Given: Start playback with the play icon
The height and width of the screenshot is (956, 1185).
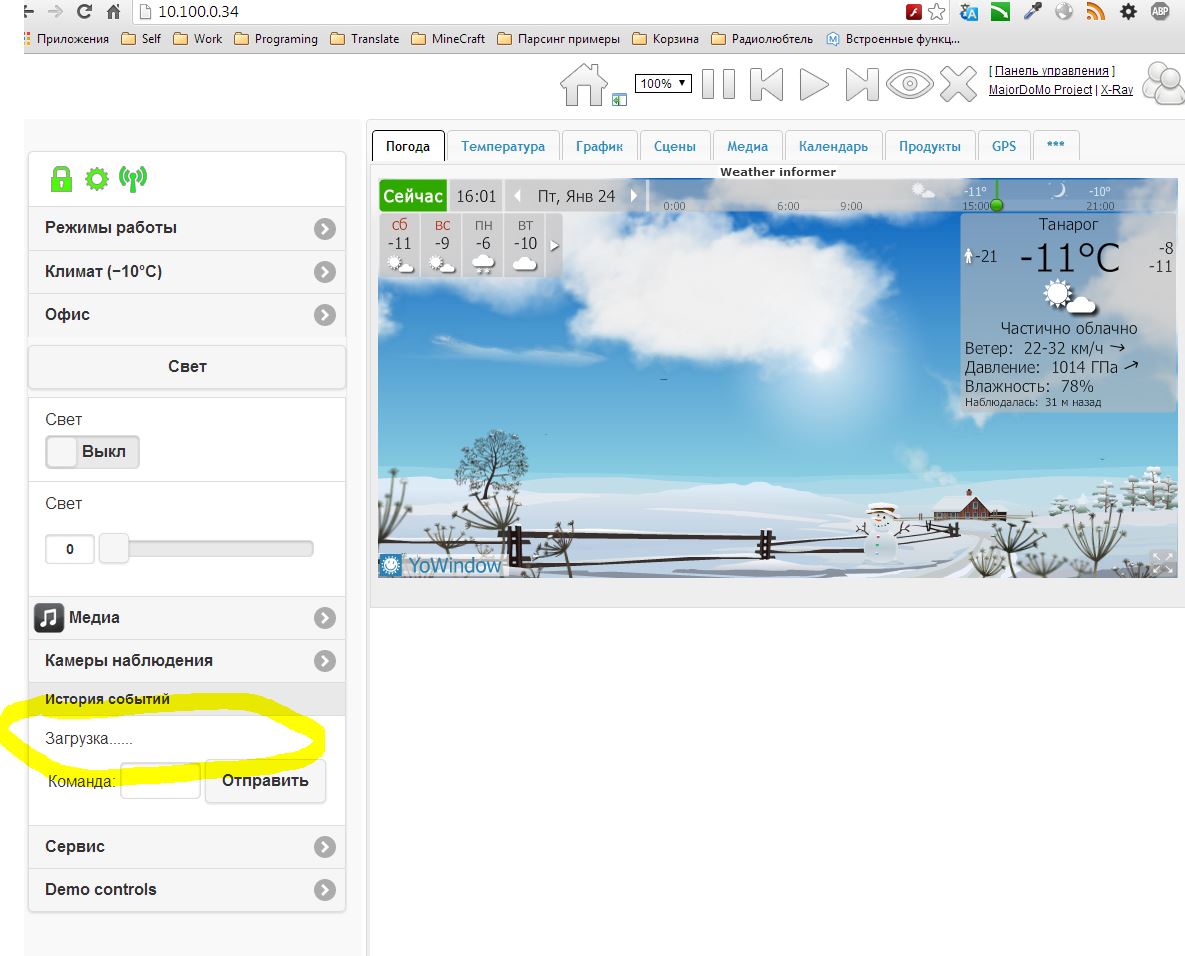Looking at the screenshot, I should tap(814, 84).
